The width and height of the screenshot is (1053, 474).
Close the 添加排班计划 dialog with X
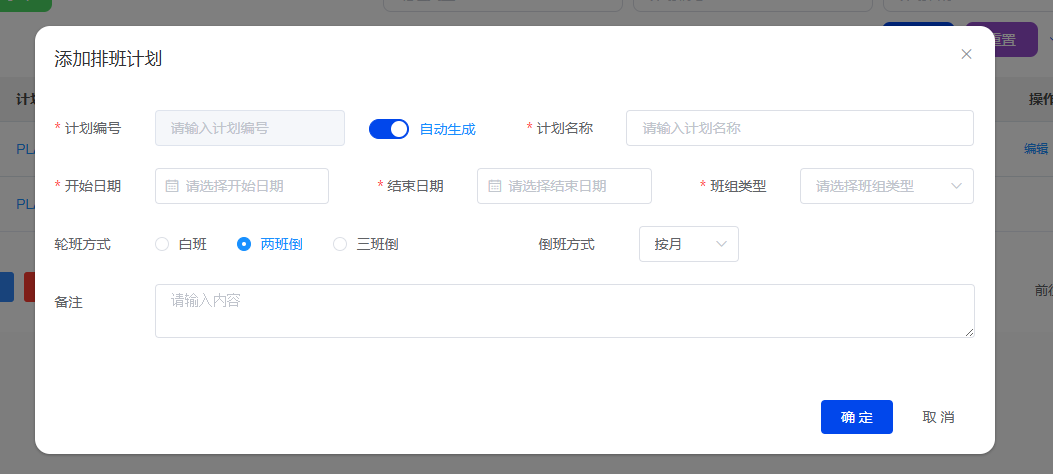point(966,54)
